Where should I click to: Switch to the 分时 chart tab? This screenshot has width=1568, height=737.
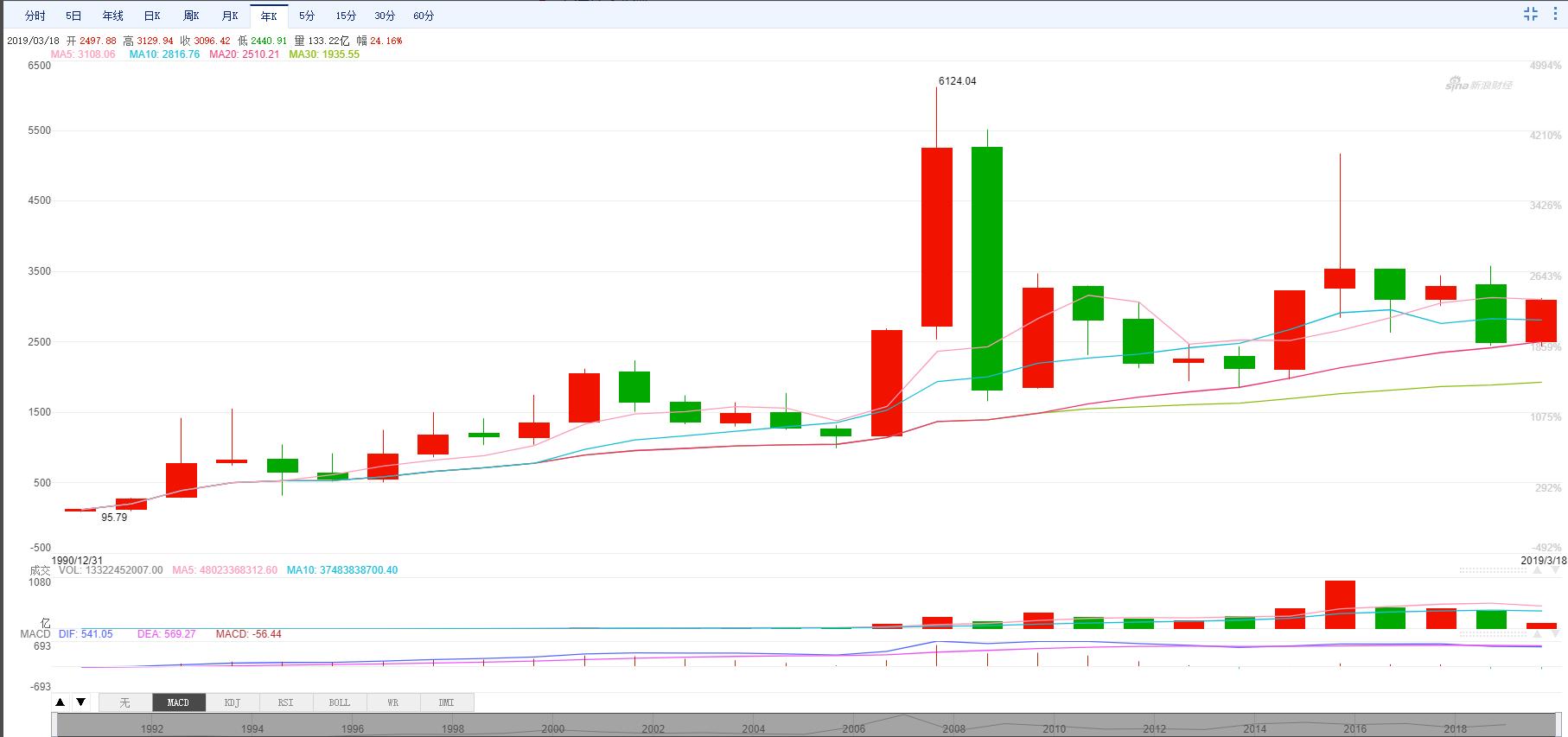coord(35,16)
